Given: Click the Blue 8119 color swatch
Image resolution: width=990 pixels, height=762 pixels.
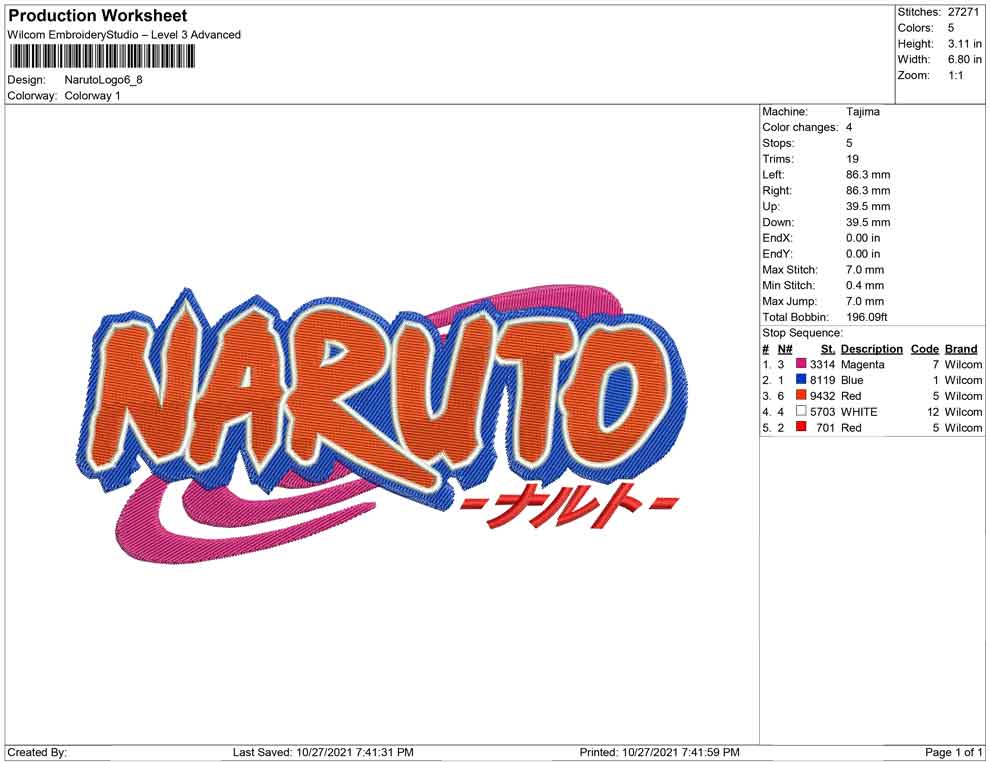Looking at the screenshot, I should pyautogui.click(x=801, y=380).
